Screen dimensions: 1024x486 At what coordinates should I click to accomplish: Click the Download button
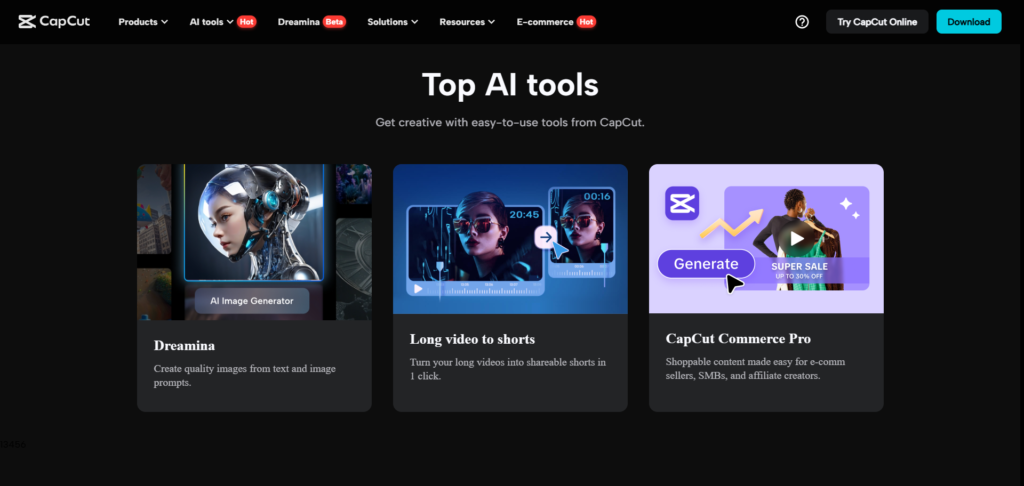click(x=968, y=22)
